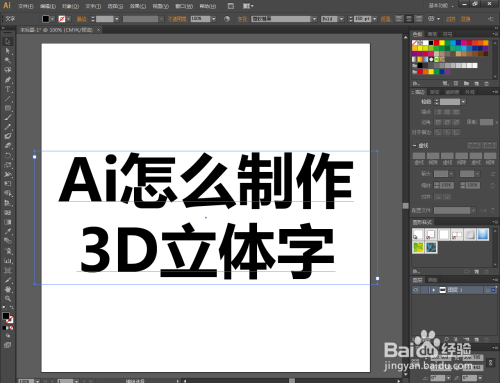The image size is (500, 383).
Task: Choose the right paragraph align button
Action: [x=419, y=19]
